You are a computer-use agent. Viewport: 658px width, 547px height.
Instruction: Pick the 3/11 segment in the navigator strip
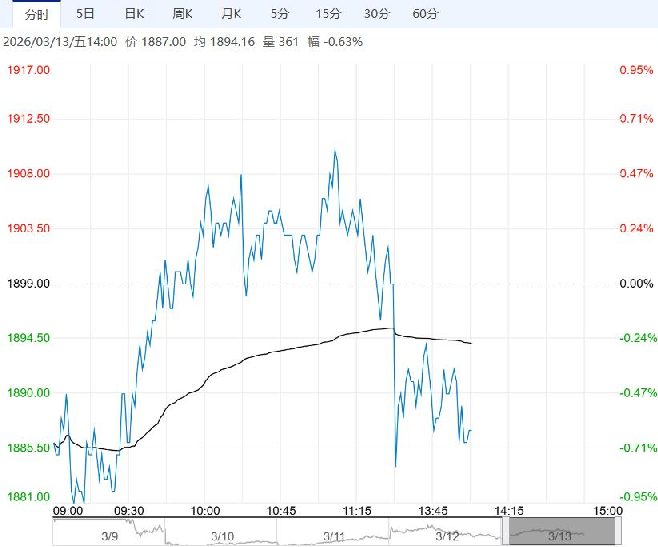pyautogui.click(x=332, y=532)
